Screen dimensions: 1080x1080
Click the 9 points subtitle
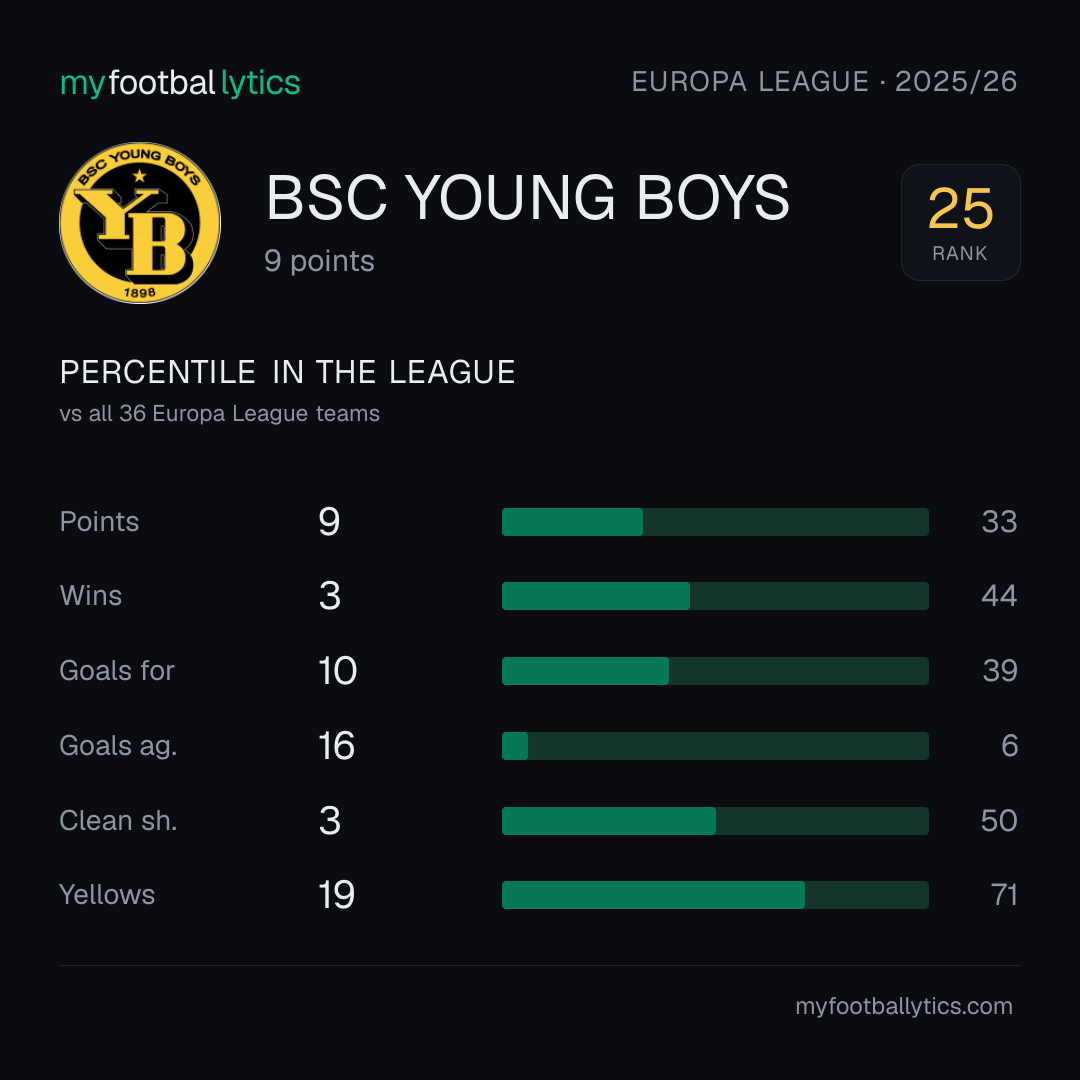tap(320, 261)
